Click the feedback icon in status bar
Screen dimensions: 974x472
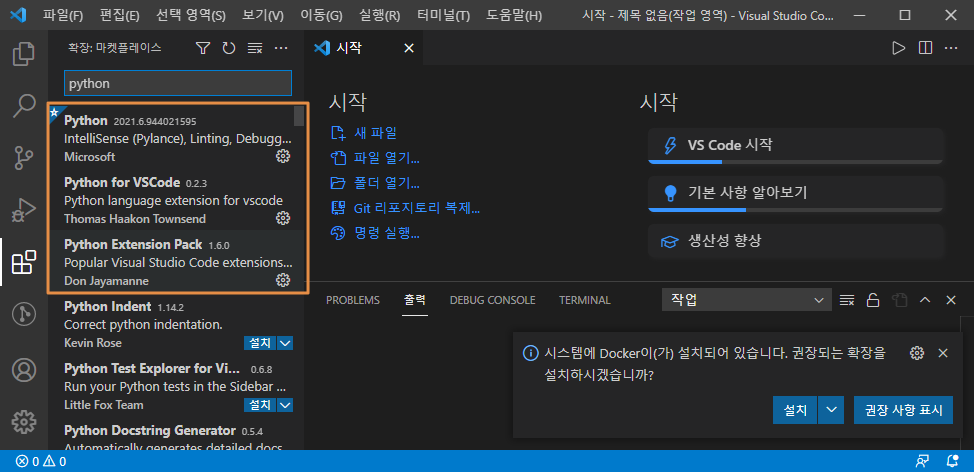click(x=922, y=461)
